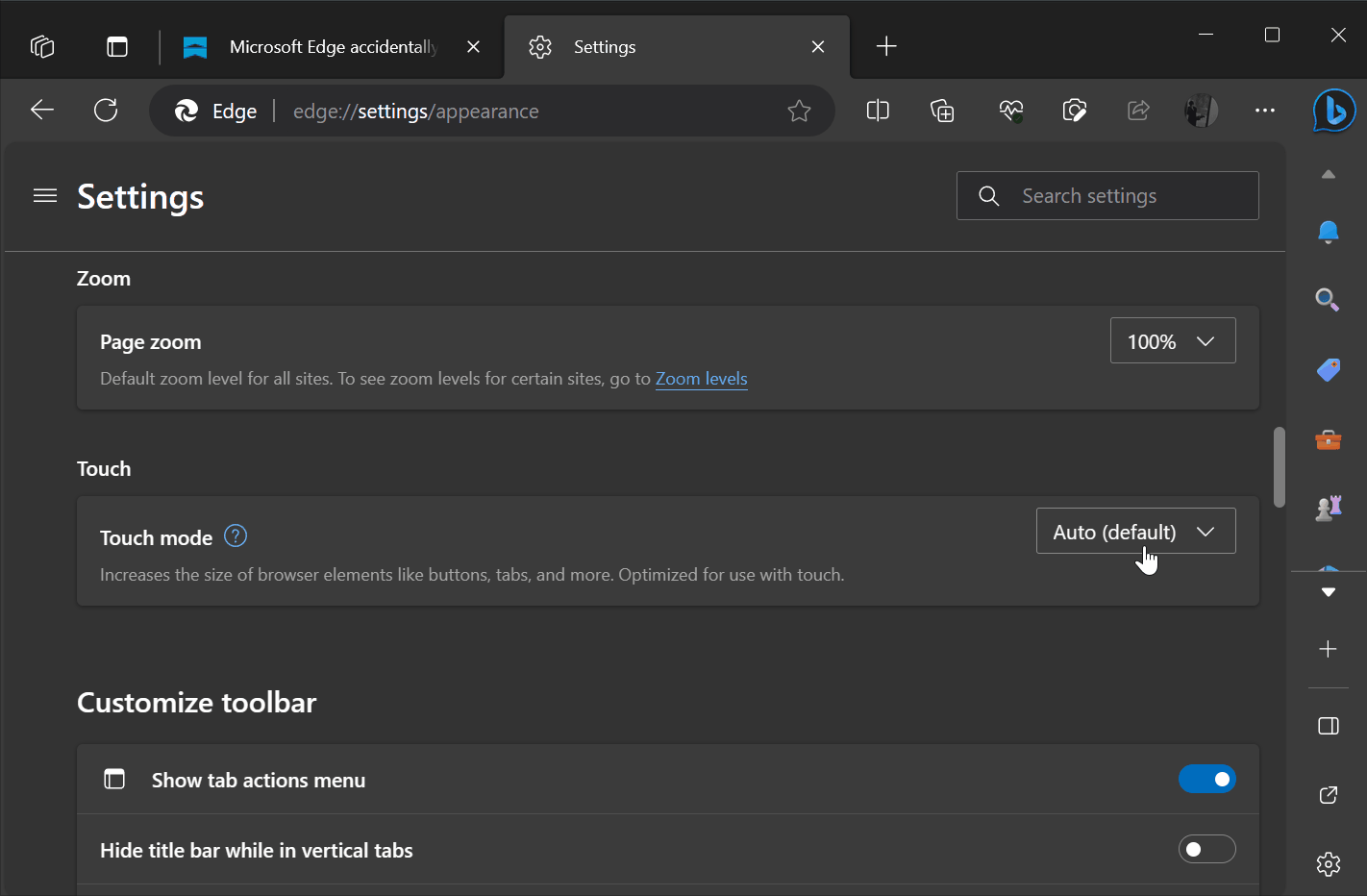Open the Touch mode dropdown
This screenshot has width=1367, height=896.
pos(1135,530)
